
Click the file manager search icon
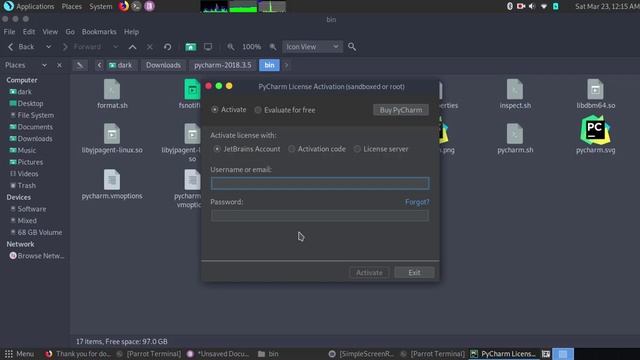352,47
